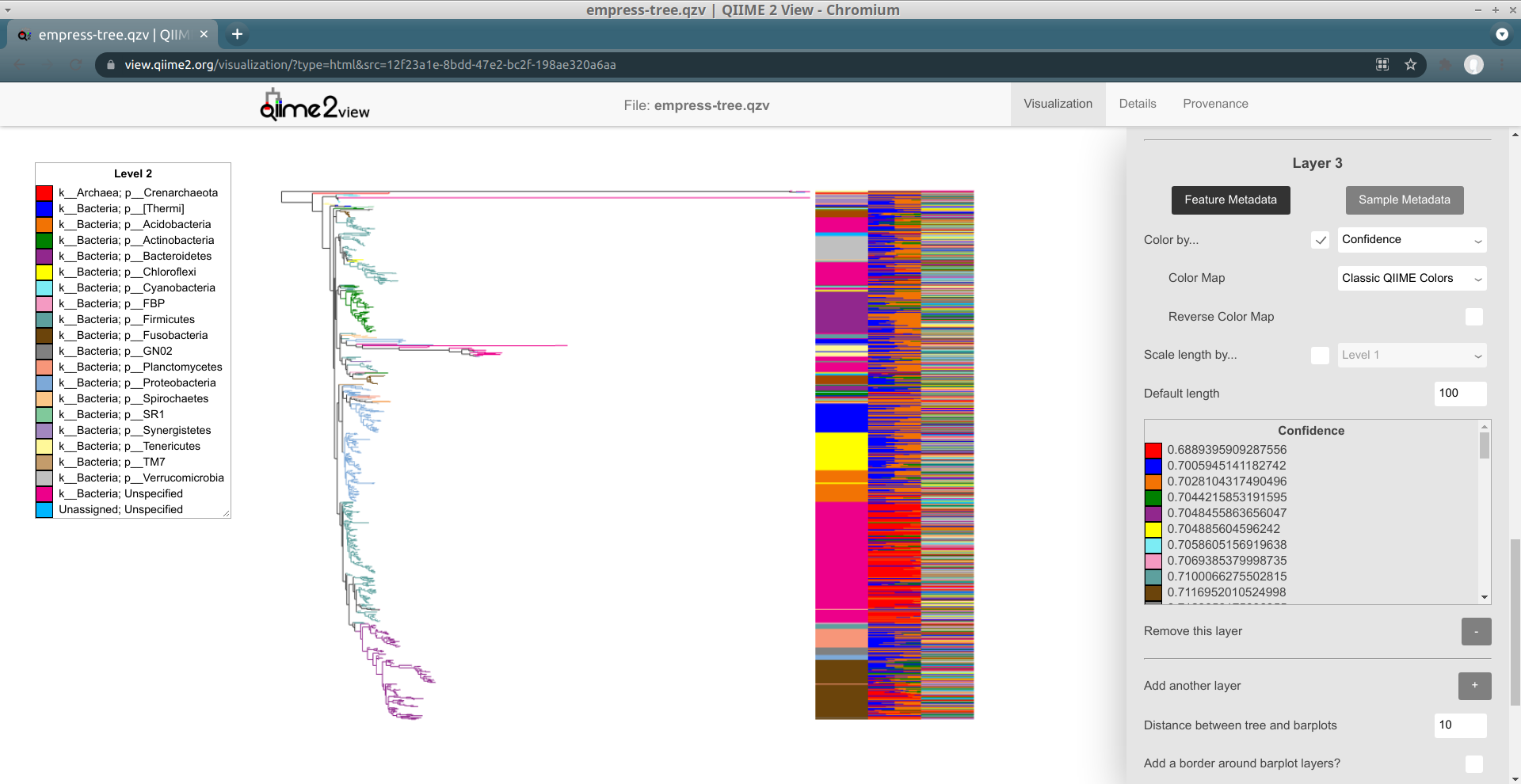Expand the Level 1 scale length dropdown
The width and height of the screenshot is (1521, 784).
[1412, 355]
